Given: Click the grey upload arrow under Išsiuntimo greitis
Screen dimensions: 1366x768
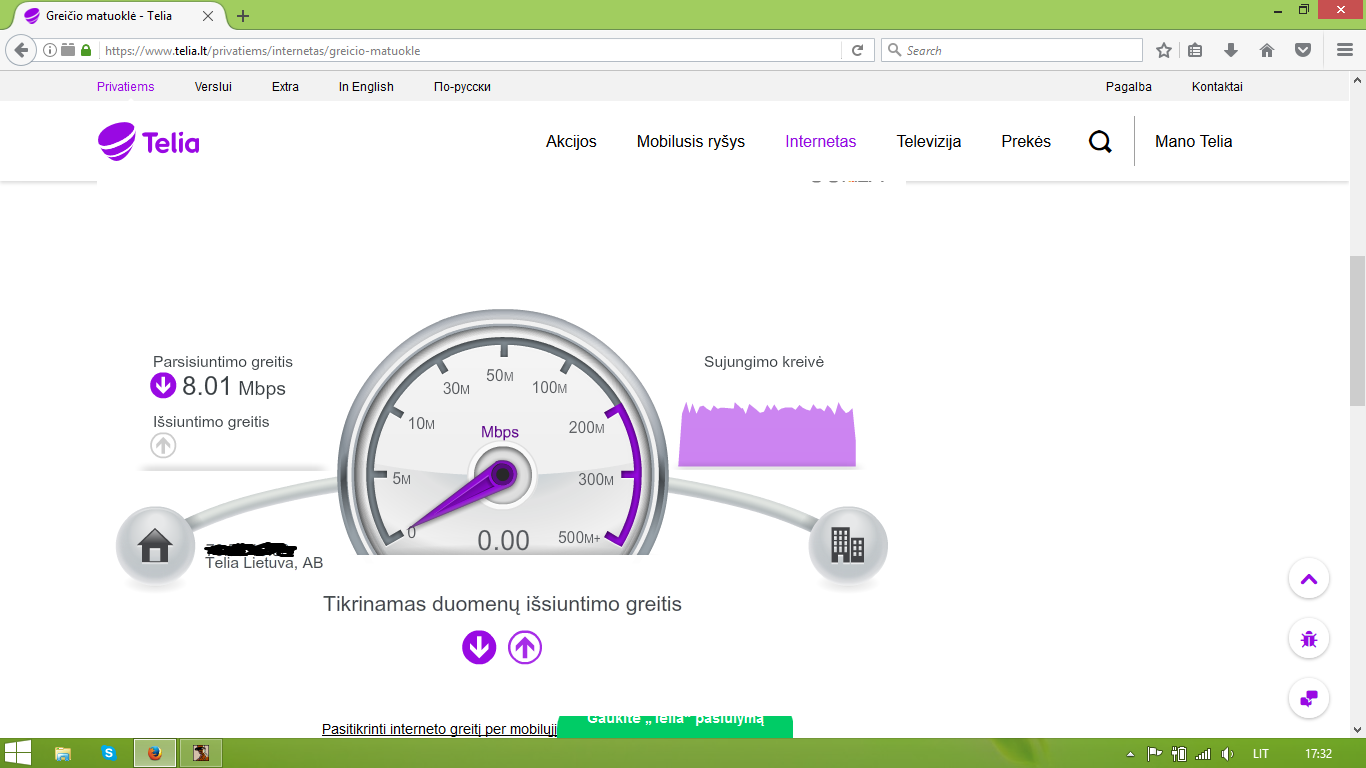Looking at the screenshot, I should pos(163,445).
